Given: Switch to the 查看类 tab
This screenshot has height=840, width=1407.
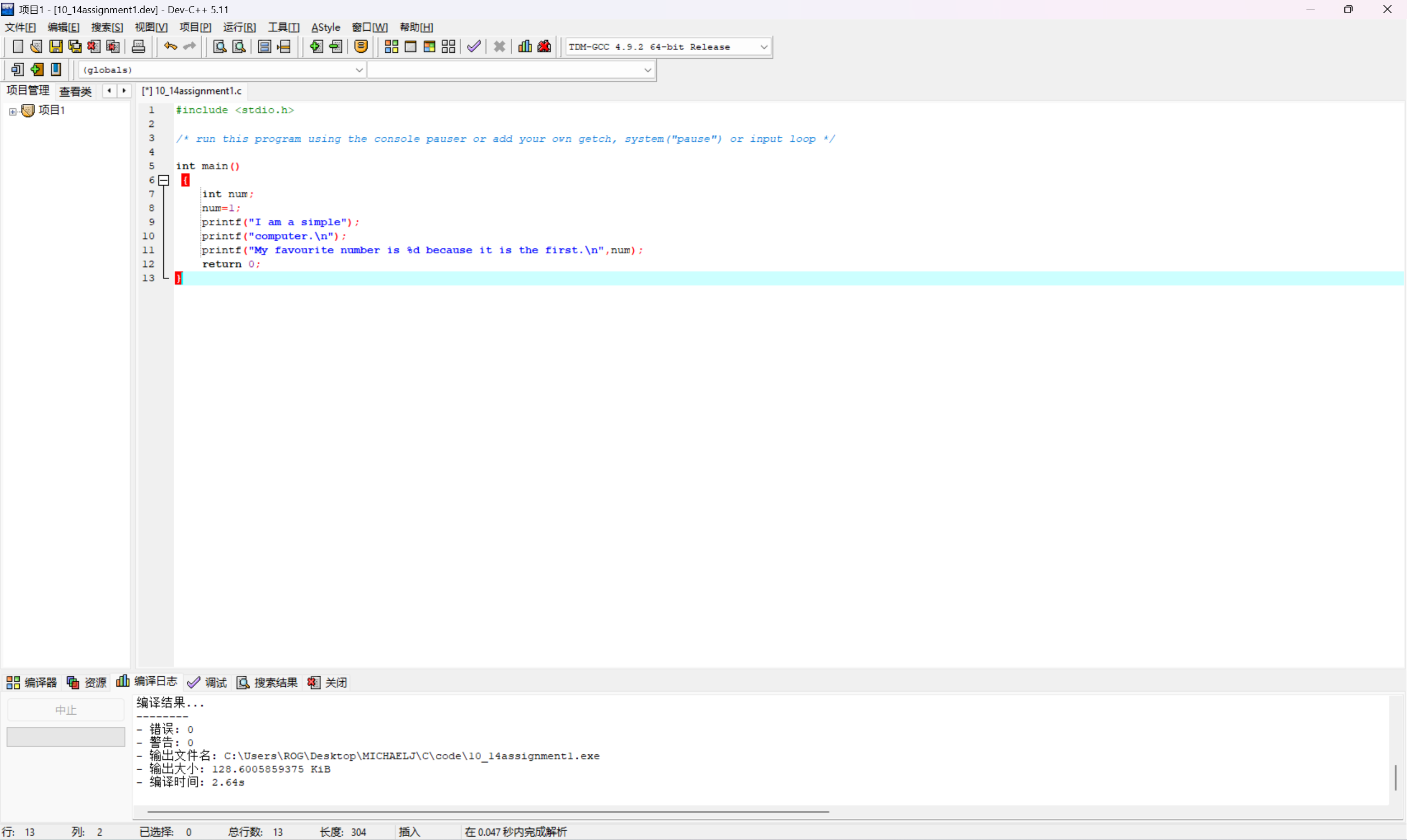Looking at the screenshot, I should pyautogui.click(x=75, y=91).
